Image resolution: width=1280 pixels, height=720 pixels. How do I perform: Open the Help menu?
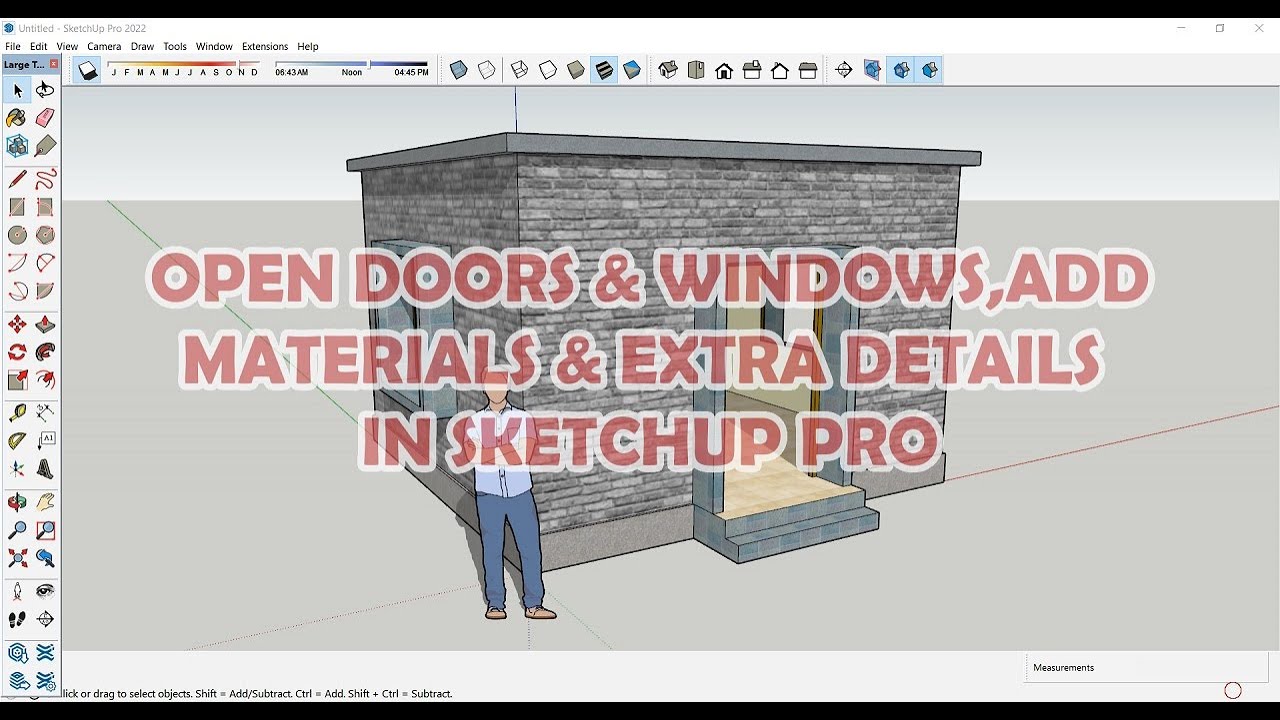(308, 46)
